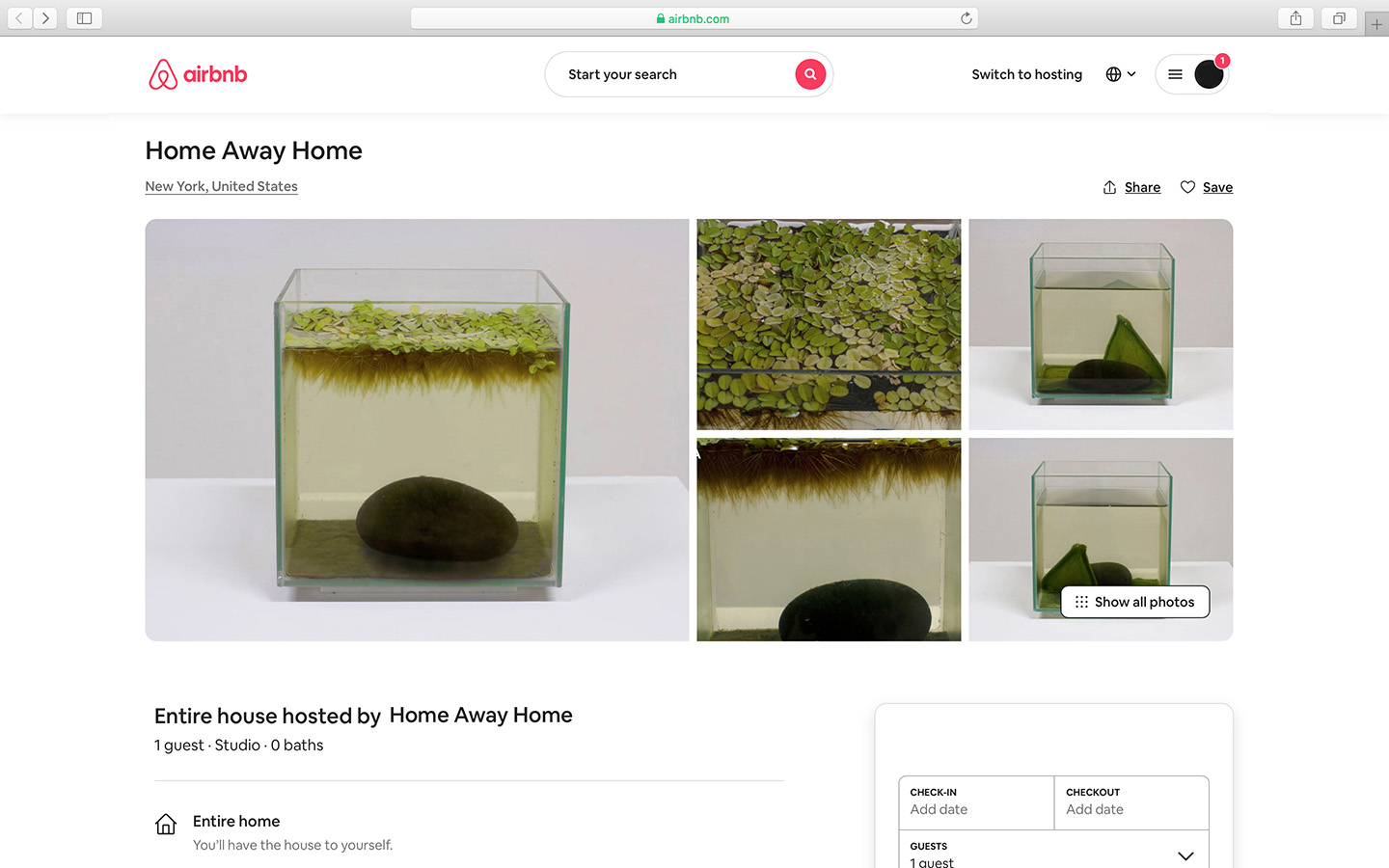Open the bottom-middle roots and rock photo
Viewport: 1389px width, 868px height.
(829, 539)
